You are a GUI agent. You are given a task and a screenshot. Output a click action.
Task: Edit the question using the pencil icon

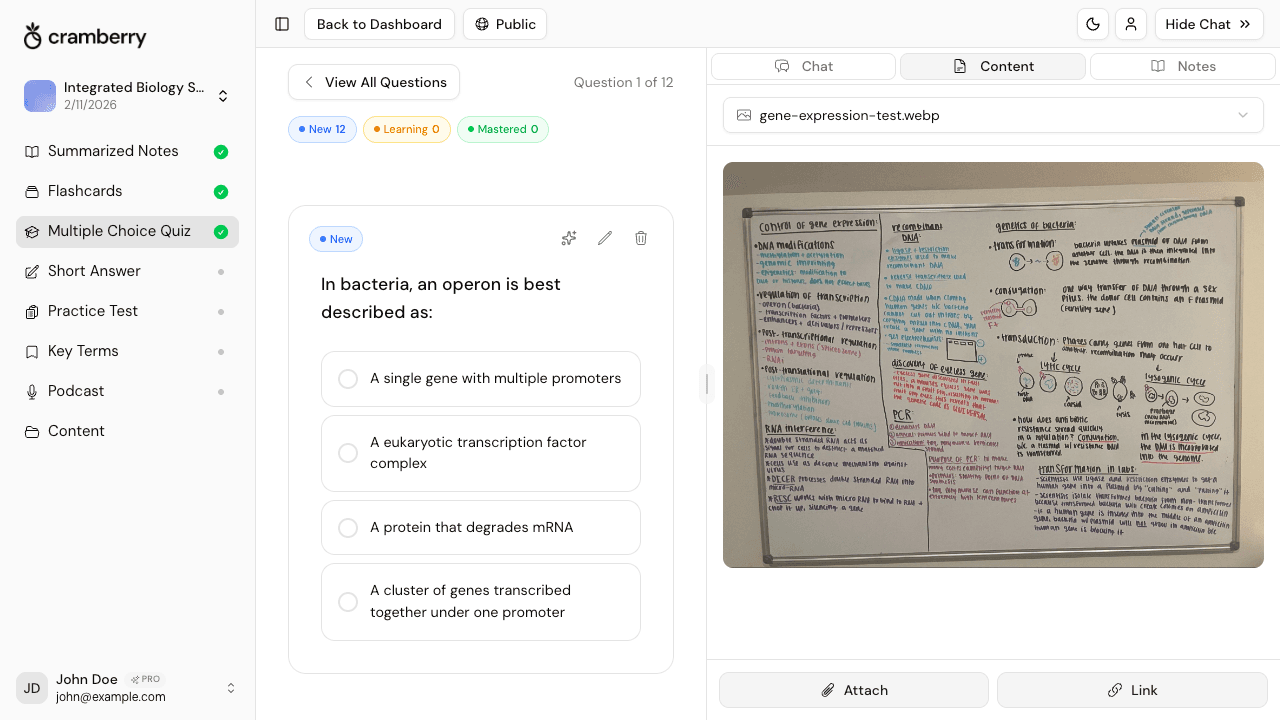click(x=604, y=238)
